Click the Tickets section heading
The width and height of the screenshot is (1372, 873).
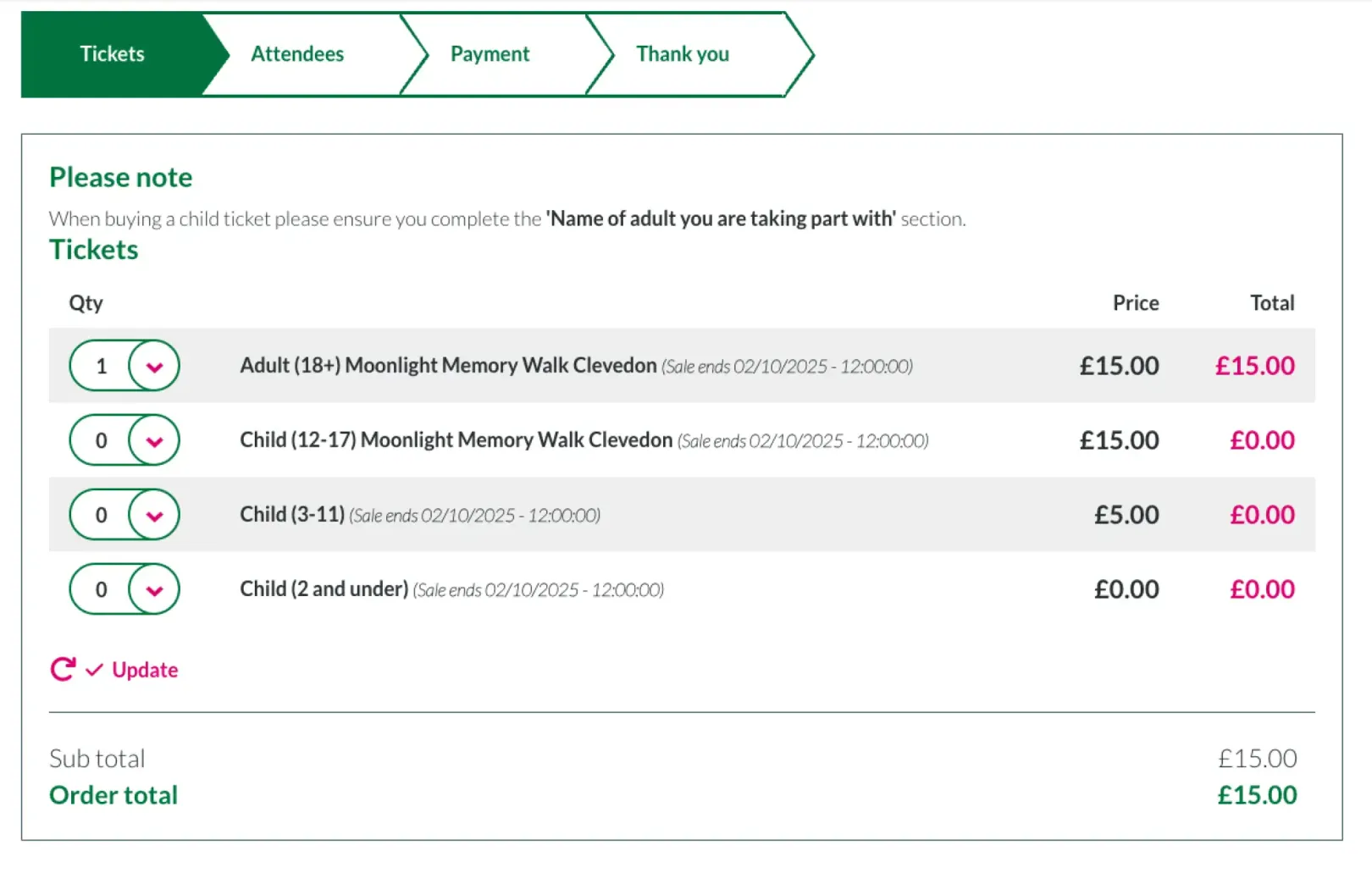point(93,249)
